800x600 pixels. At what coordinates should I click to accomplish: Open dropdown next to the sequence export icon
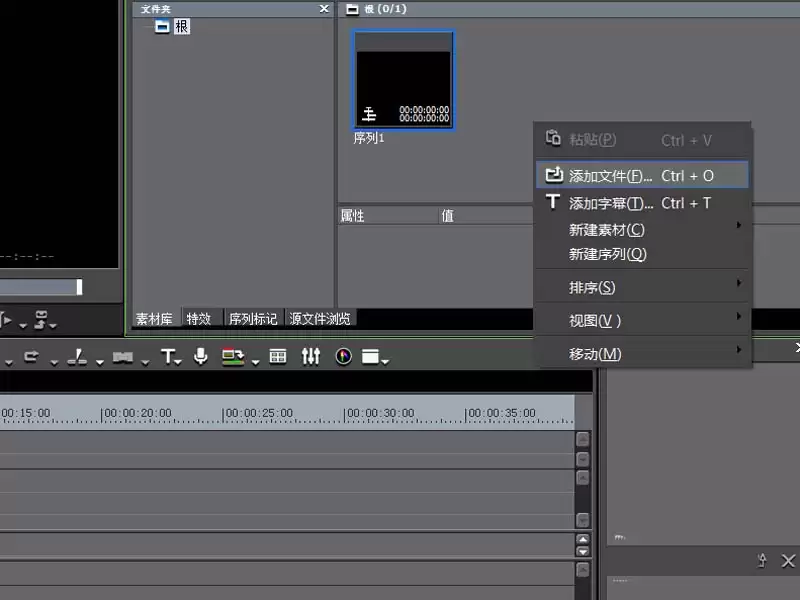[256, 362]
